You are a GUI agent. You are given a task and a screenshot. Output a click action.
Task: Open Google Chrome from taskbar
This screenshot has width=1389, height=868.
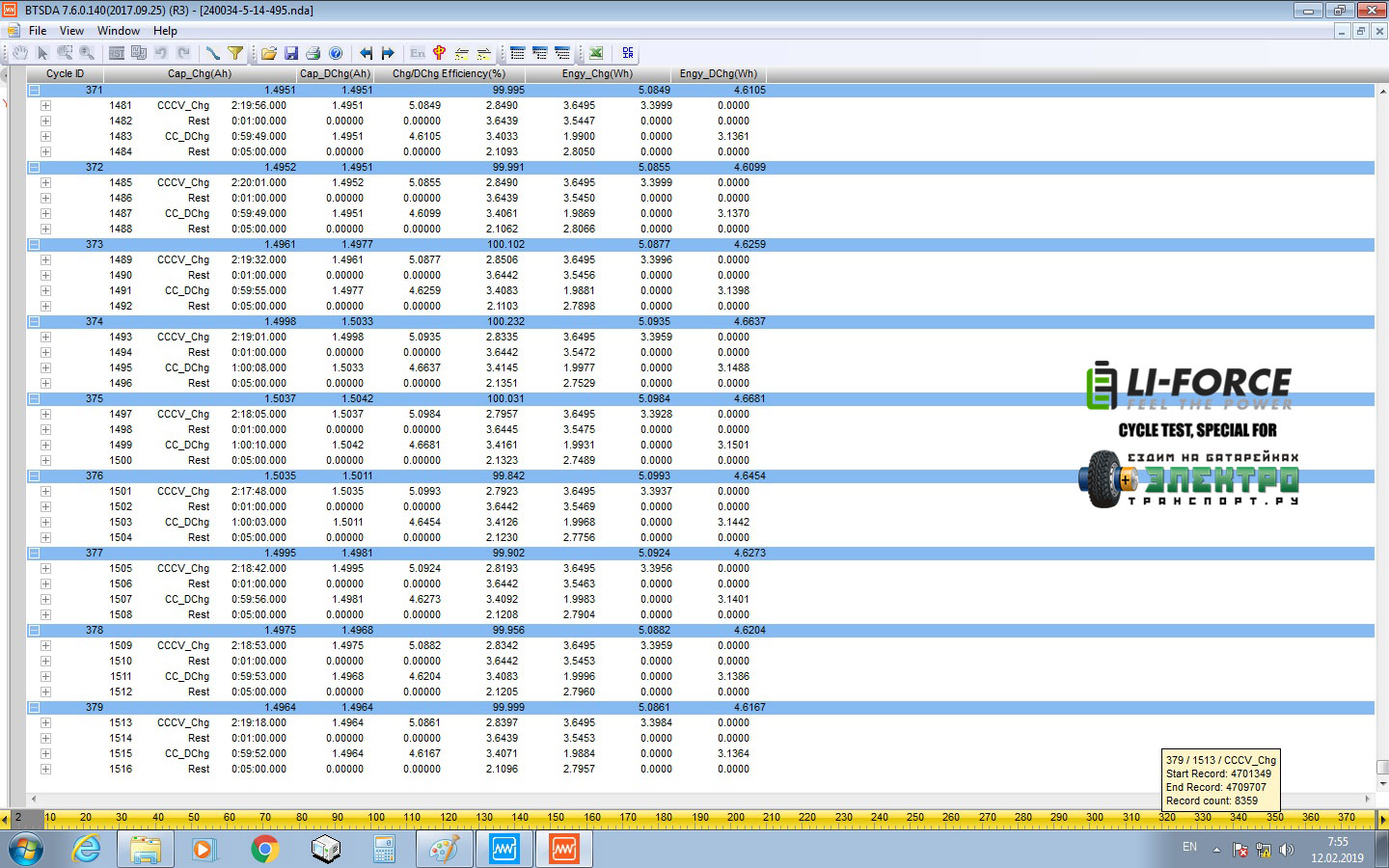(x=264, y=850)
